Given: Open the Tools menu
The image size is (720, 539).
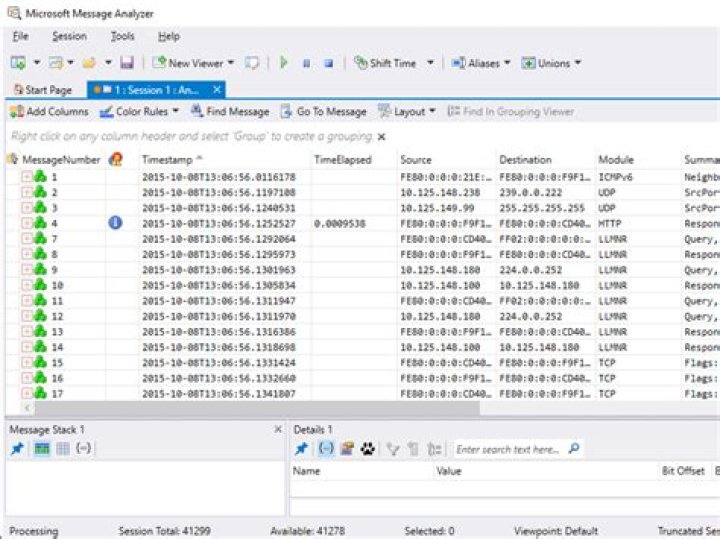Looking at the screenshot, I should pos(122,36).
